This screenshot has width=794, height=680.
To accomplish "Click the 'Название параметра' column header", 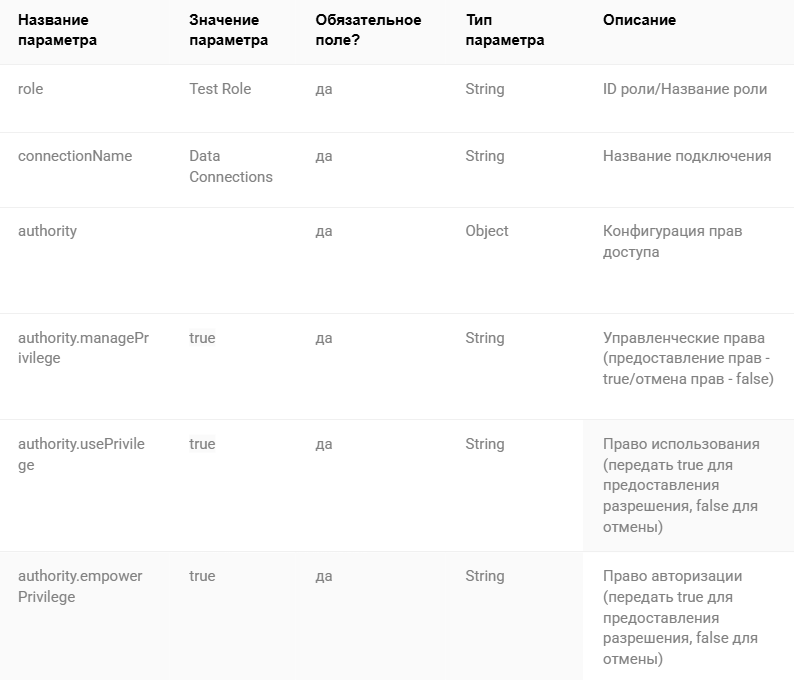I will pyautogui.click(x=57, y=30).
